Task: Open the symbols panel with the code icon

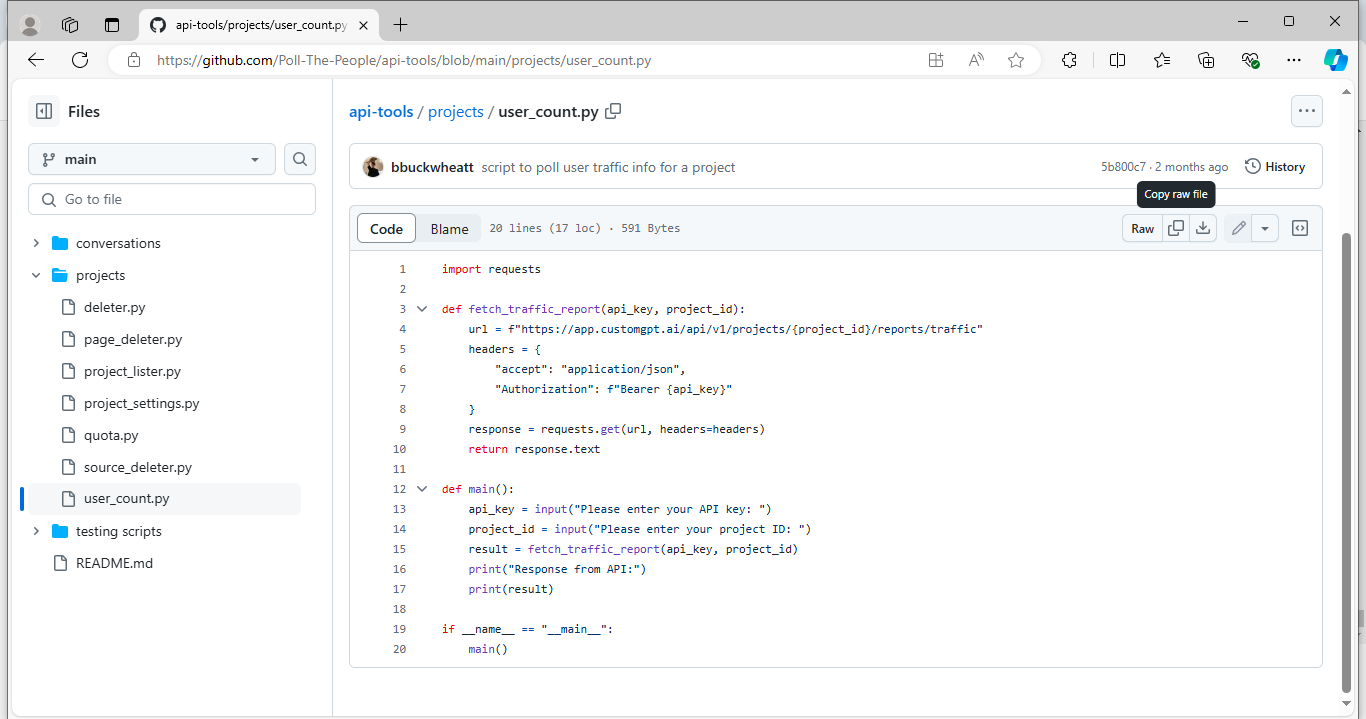Action: click(x=1299, y=227)
